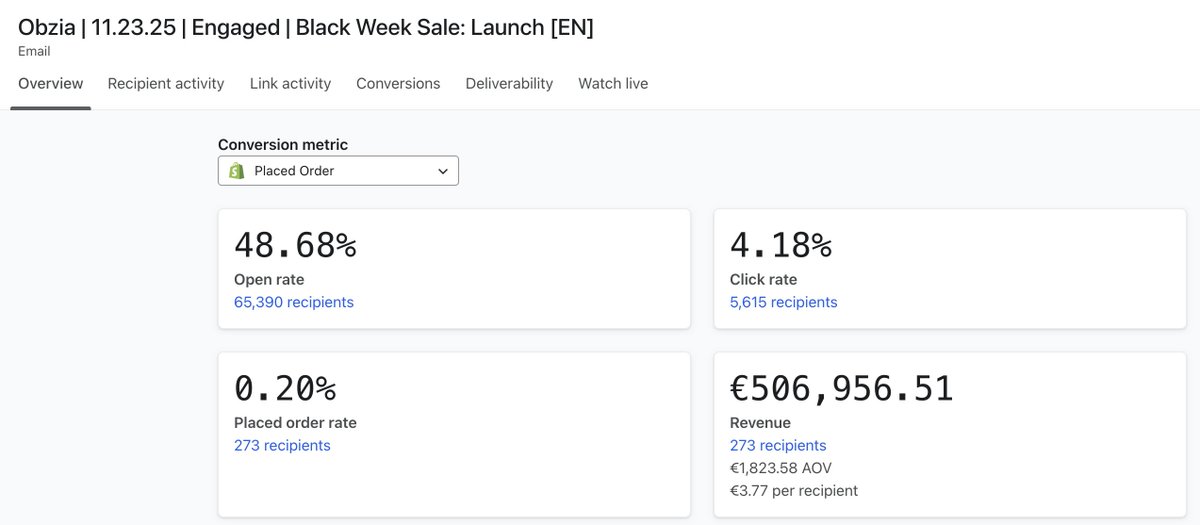This screenshot has height=525, width=1200.
Task: Click 273 recipients under Placed order rate
Action: 282,446
